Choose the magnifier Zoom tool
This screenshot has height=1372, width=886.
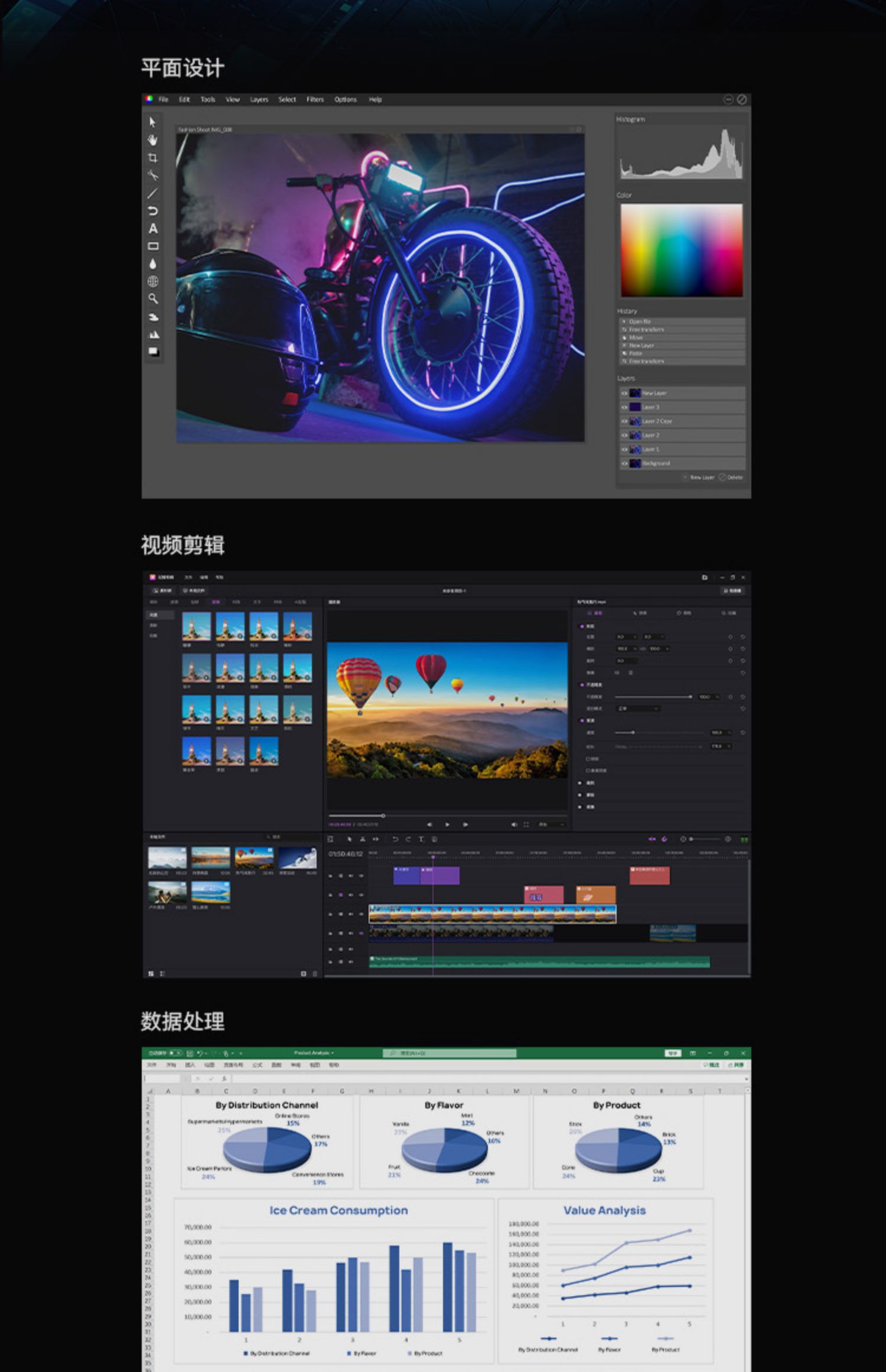(152, 298)
